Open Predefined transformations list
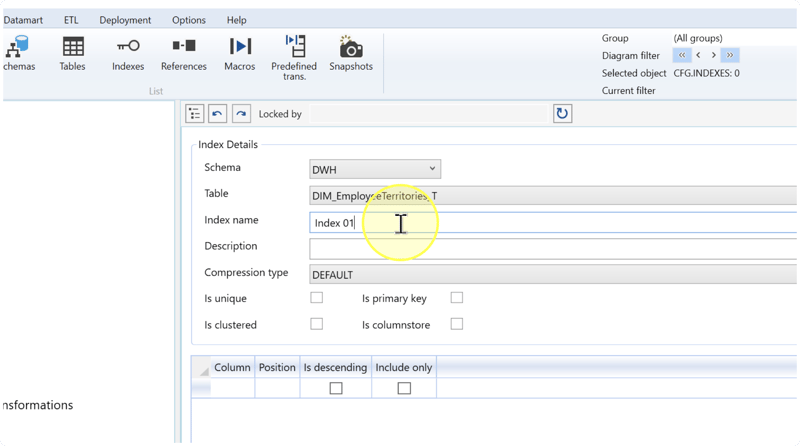800x446 pixels. coord(294,57)
